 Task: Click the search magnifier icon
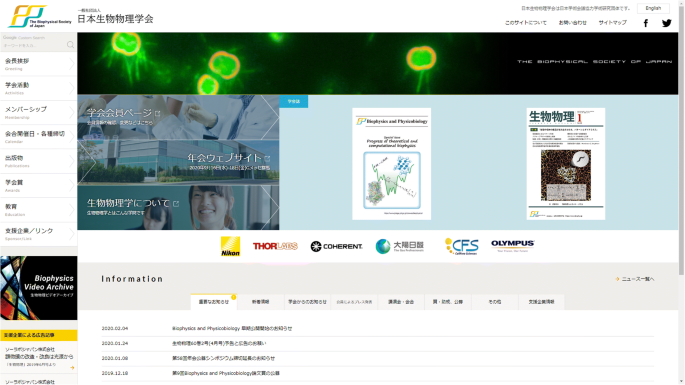click(70, 45)
